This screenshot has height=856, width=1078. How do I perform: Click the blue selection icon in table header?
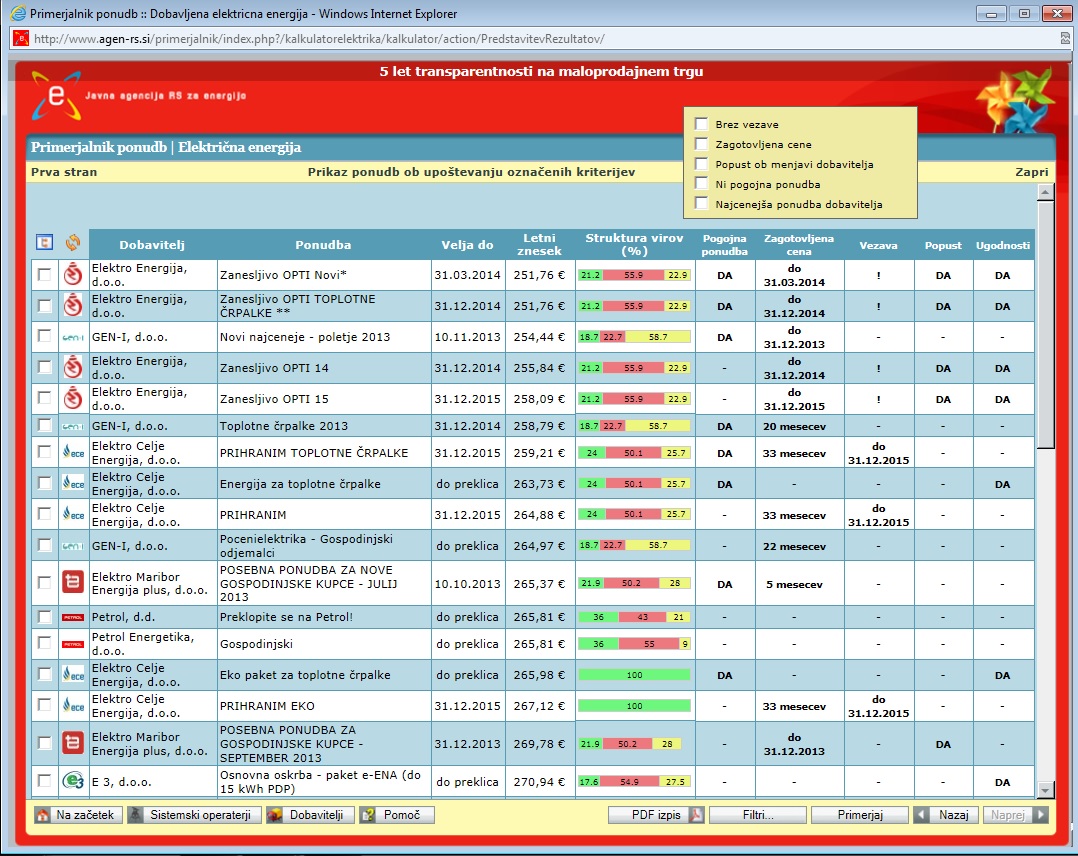[44, 243]
